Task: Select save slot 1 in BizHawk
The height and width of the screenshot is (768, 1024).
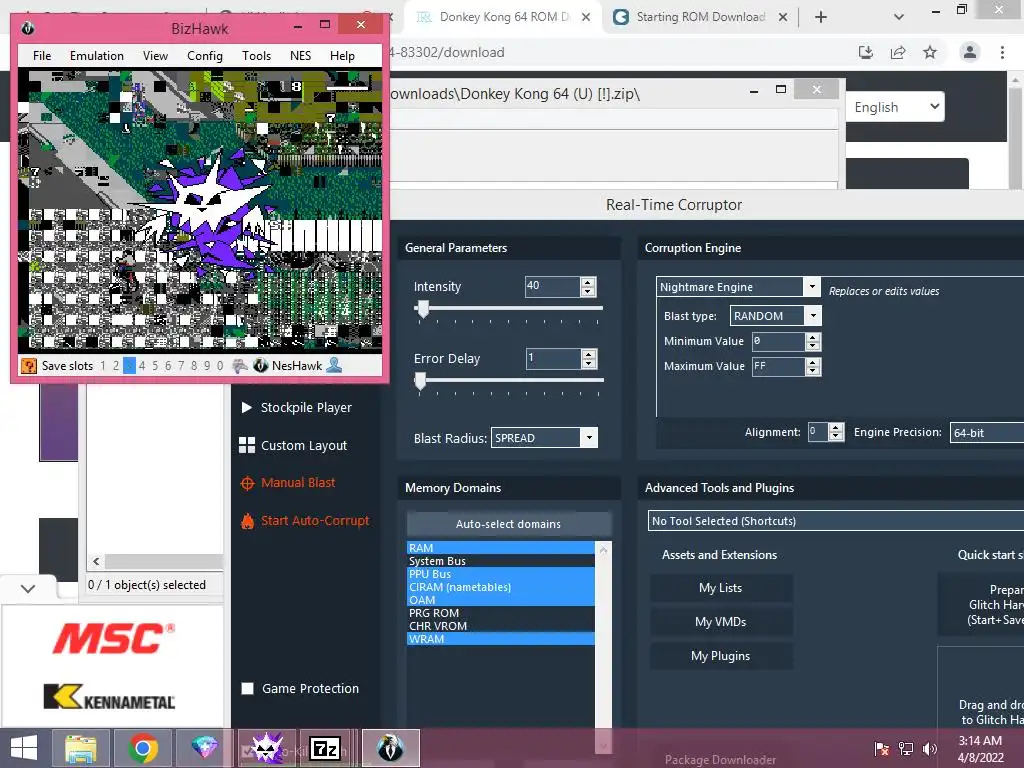Action: (x=103, y=366)
